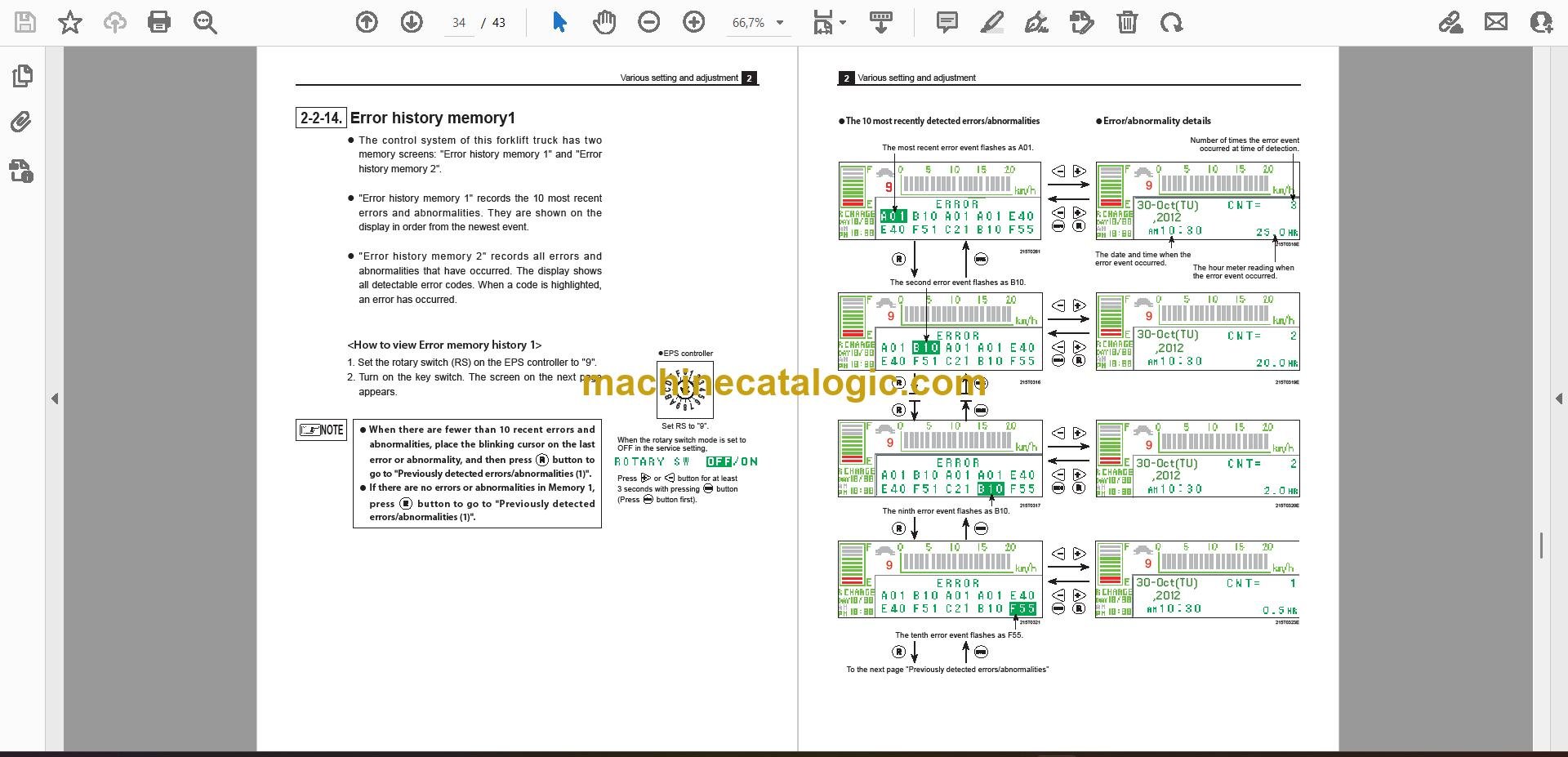Expand the left navigation pane arrow

[55, 399]
